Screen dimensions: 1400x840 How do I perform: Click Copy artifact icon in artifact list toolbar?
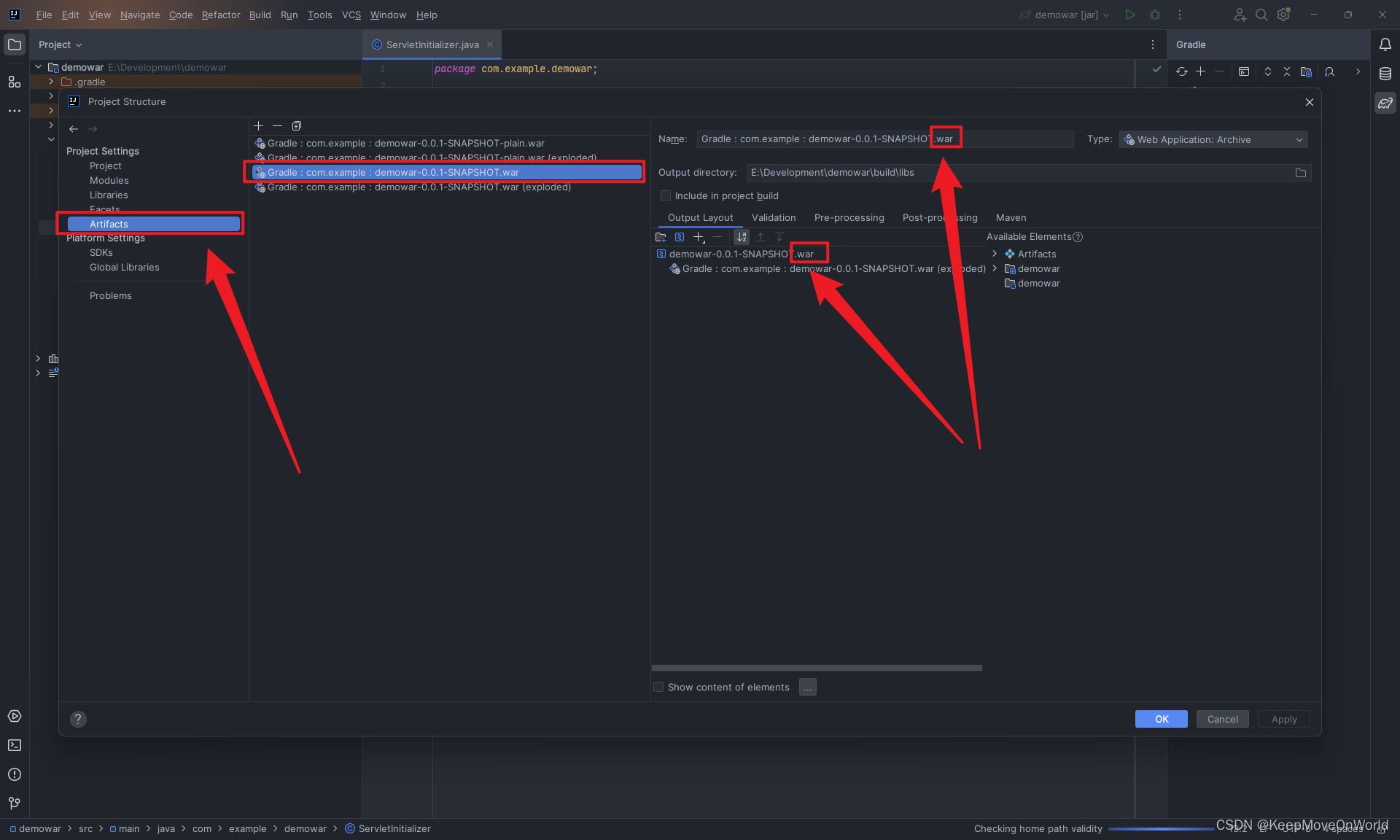pyautogui.click(x=297, y=126)
